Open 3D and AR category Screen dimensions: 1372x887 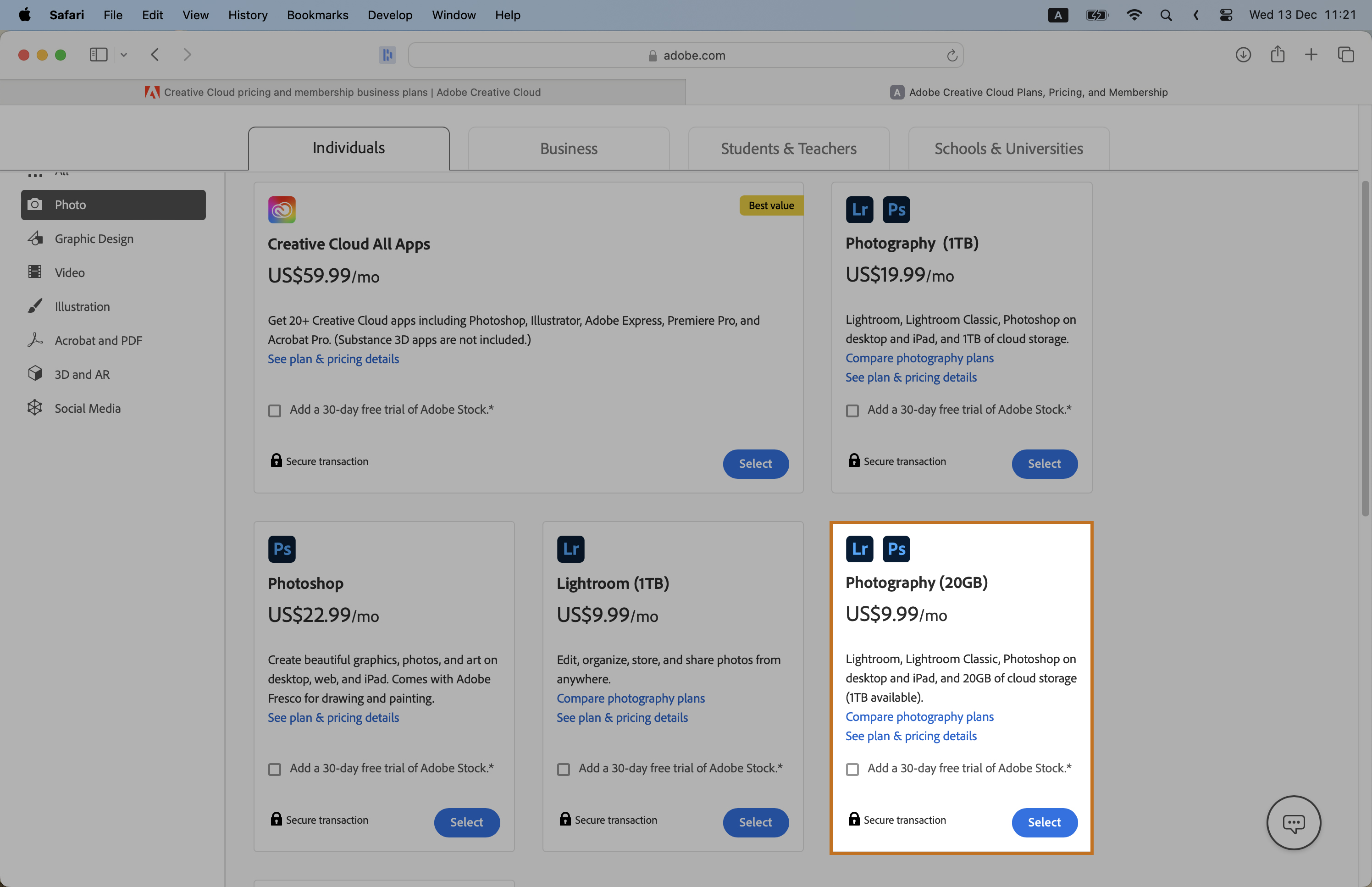click(x=82, y=374)
